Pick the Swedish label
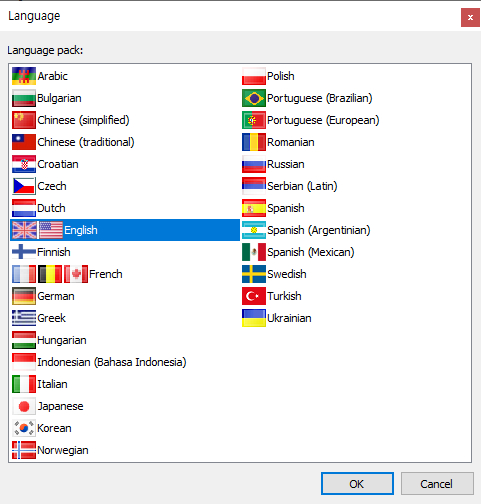This screenshot has height=504, width=481. 287,274
